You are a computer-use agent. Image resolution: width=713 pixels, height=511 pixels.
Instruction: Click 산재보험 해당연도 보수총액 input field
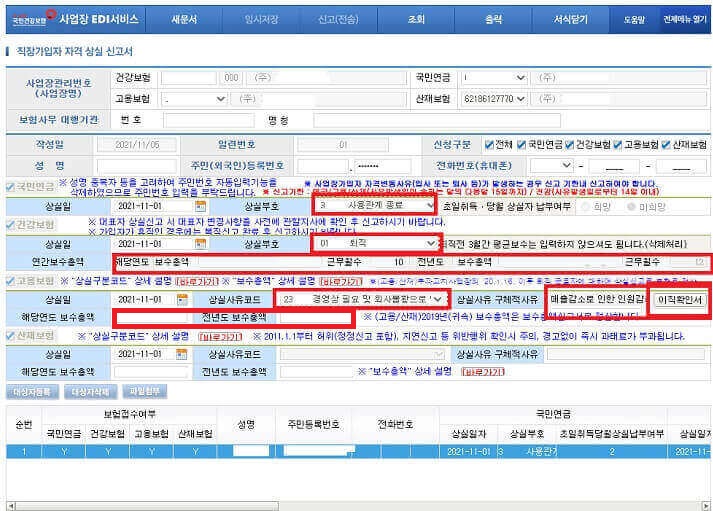(151, 372)
